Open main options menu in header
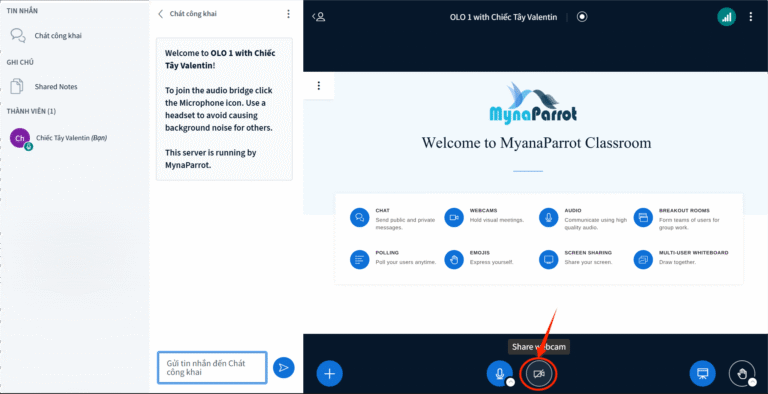This screenshot has width=768, height=394. 750,17
